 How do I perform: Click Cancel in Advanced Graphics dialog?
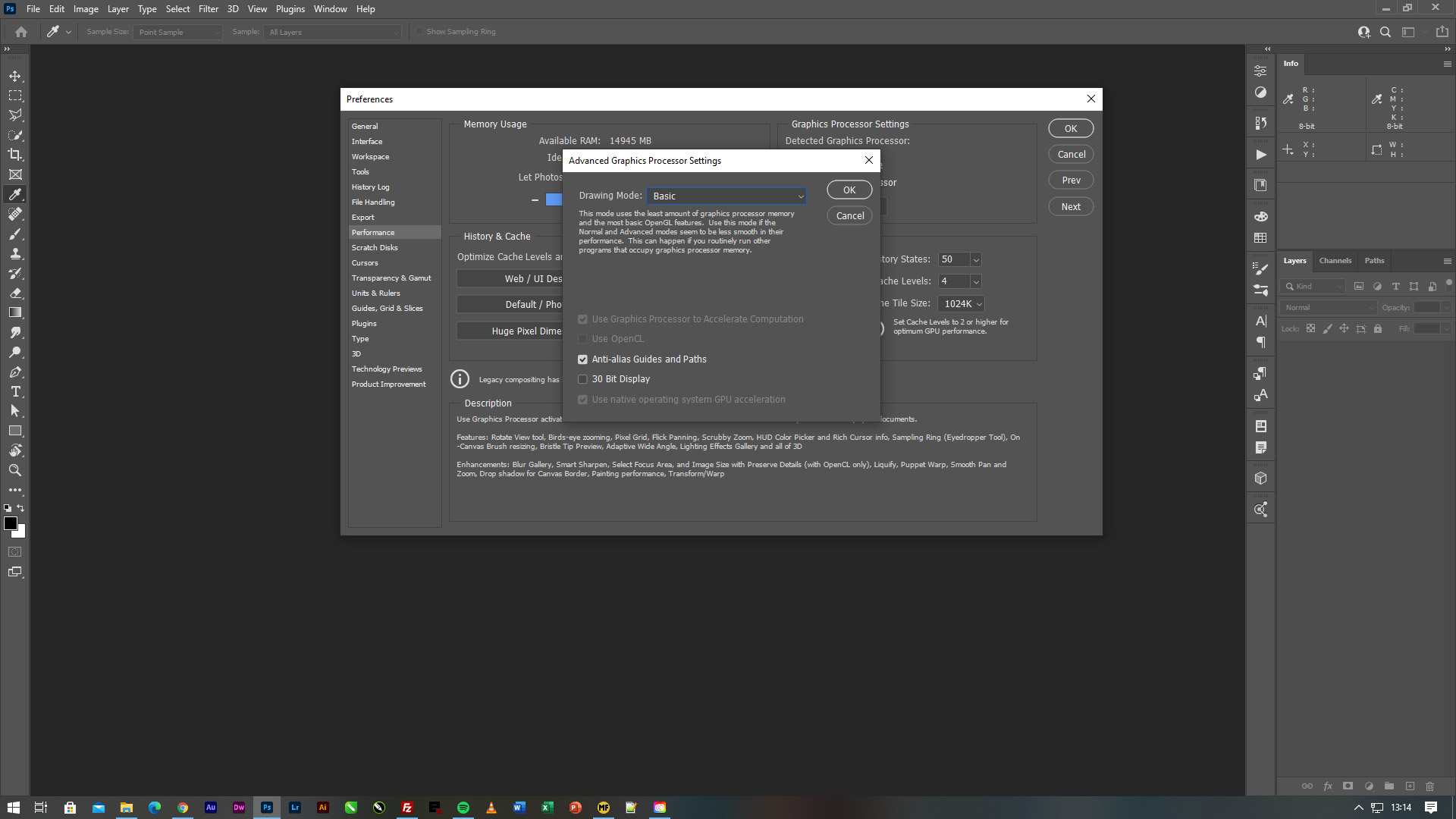pos(849,216)
